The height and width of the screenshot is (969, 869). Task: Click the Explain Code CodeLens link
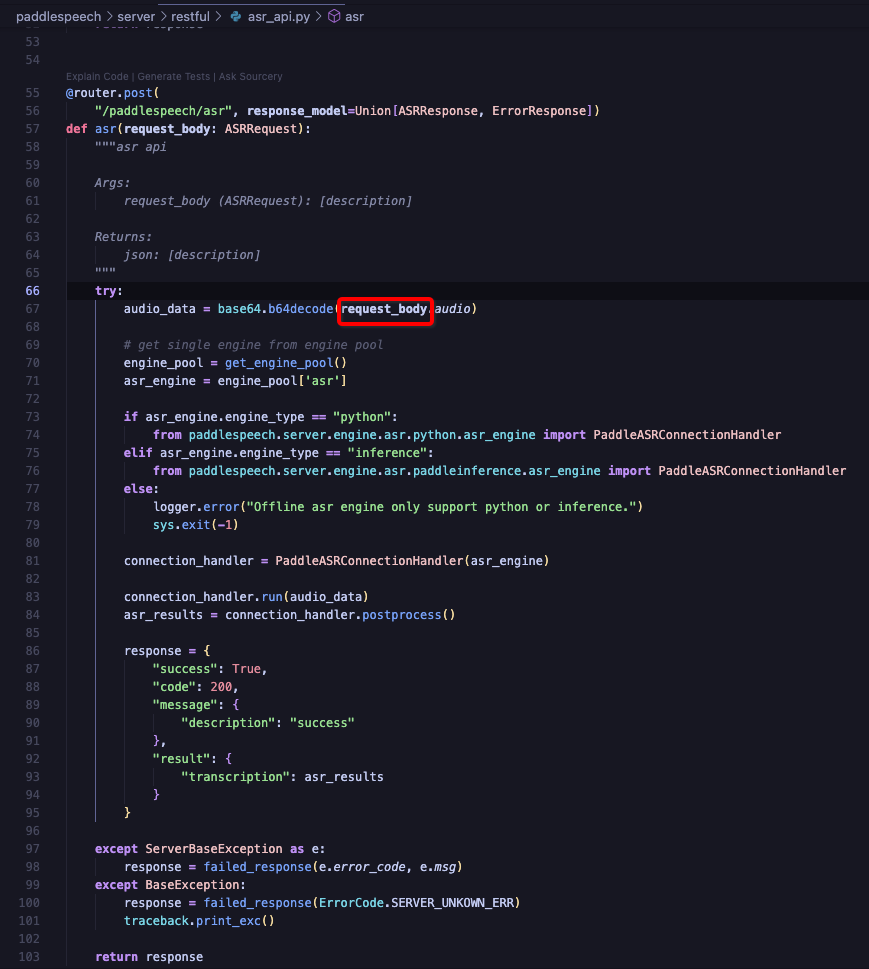tap(96, 76)
